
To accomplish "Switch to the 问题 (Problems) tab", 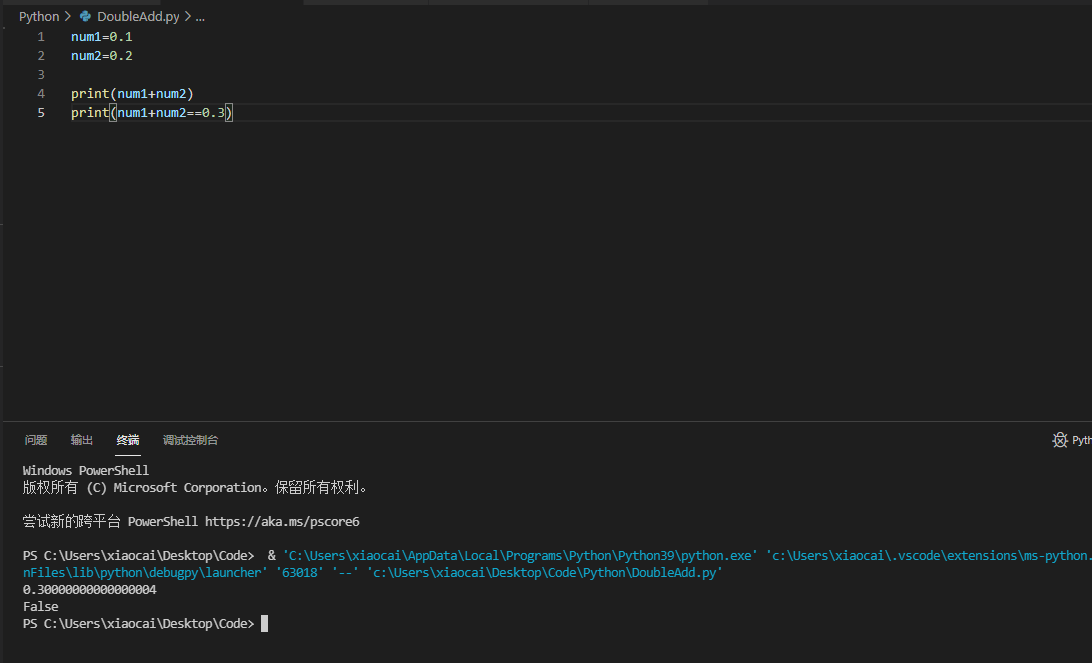I will tap(36, 440).
